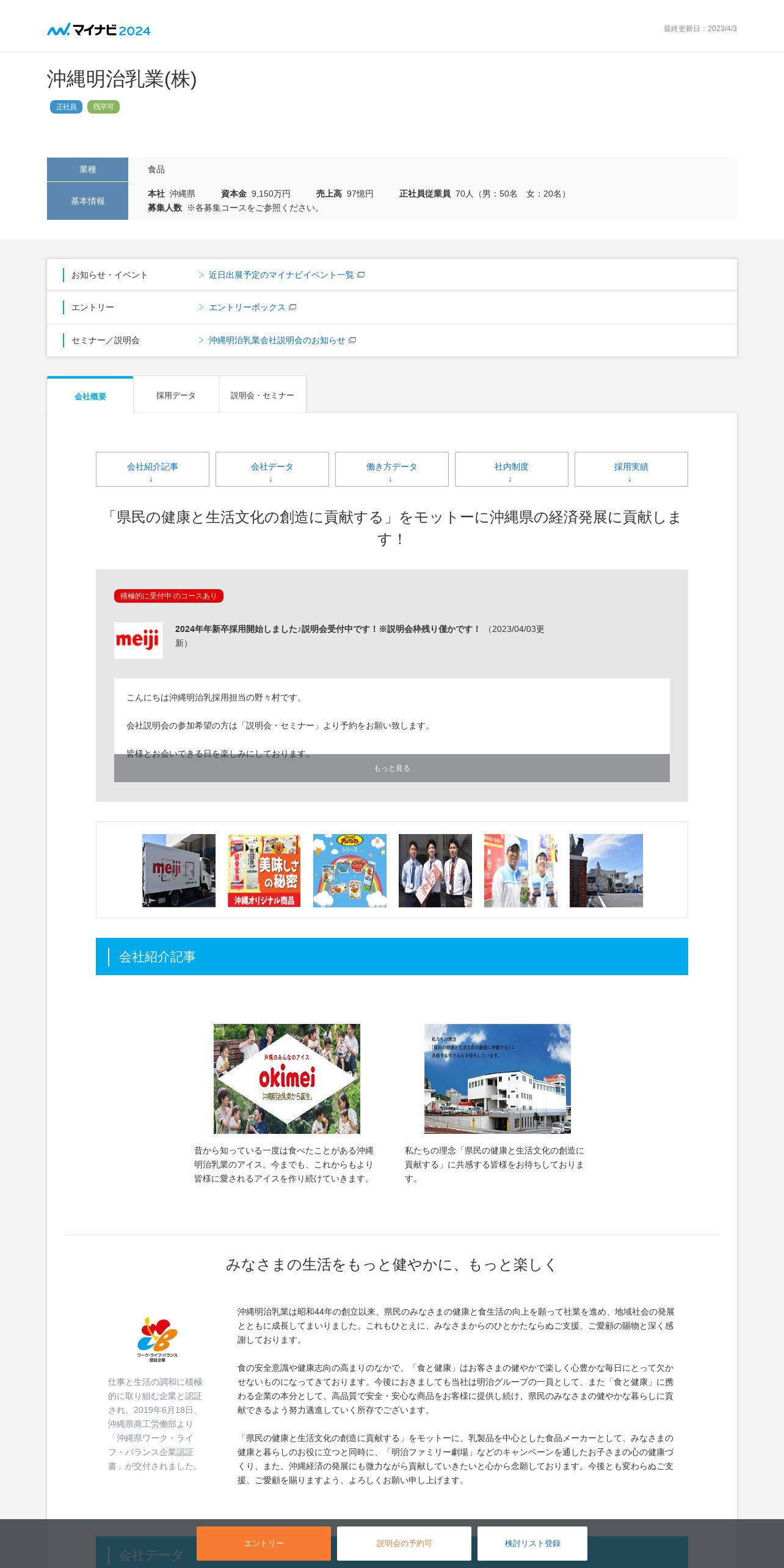The height and width of the screenshot is (1568, 784).
Task: Click the 正社員 badge
Action: 66,107
